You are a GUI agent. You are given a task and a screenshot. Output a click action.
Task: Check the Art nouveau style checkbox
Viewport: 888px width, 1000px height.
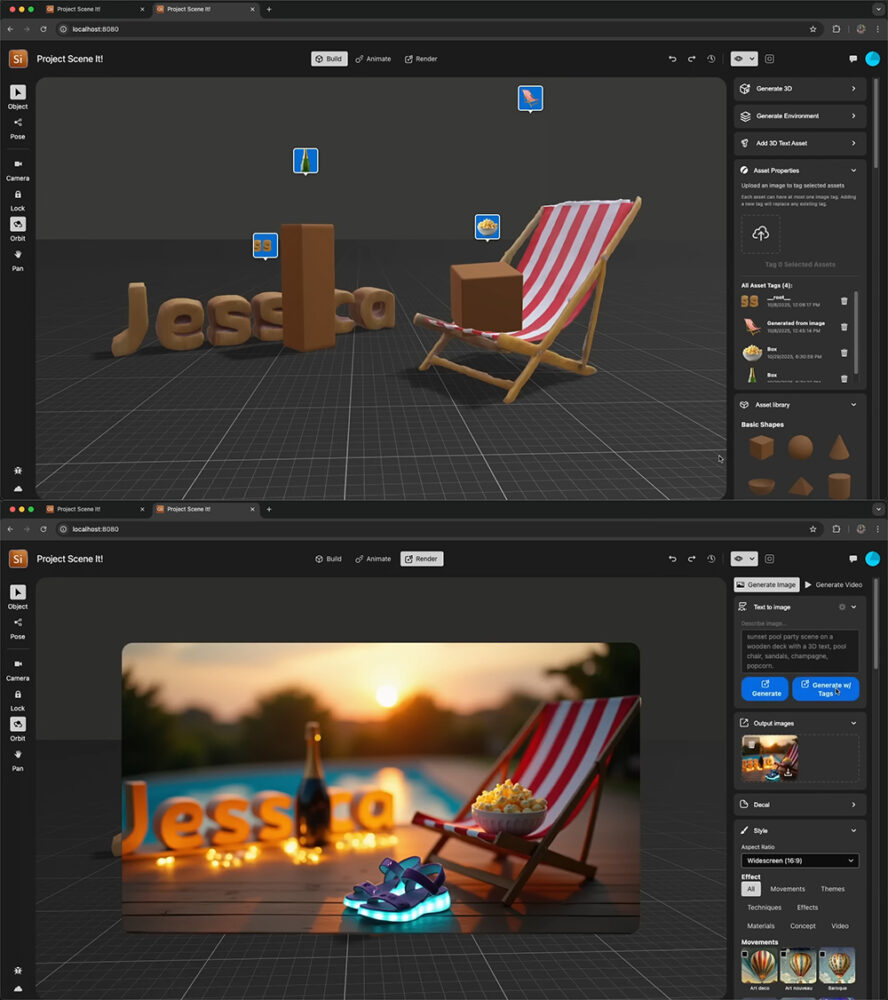[785, 954]
